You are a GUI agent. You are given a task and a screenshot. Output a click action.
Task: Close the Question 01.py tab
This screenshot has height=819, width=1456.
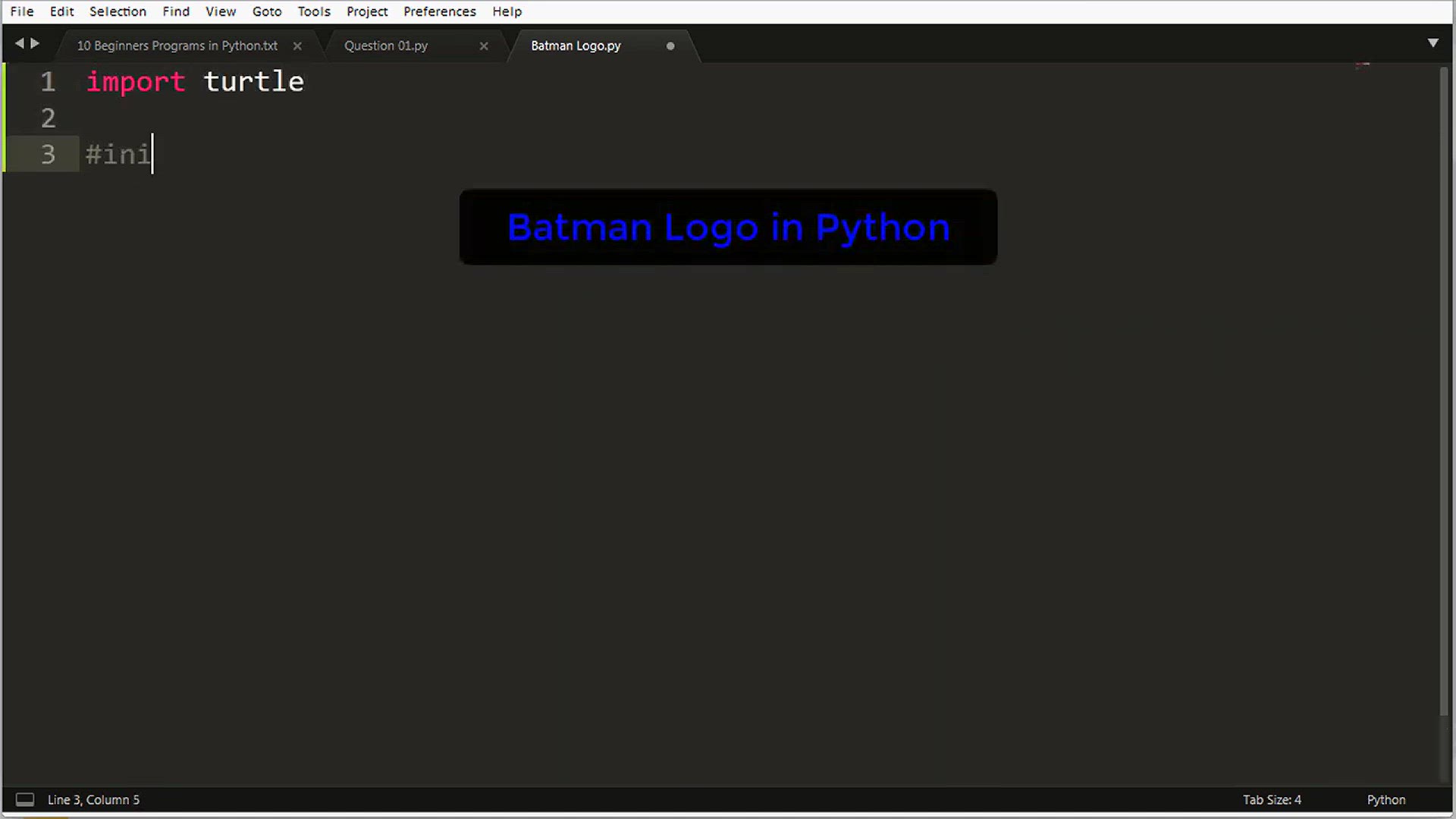484,46
